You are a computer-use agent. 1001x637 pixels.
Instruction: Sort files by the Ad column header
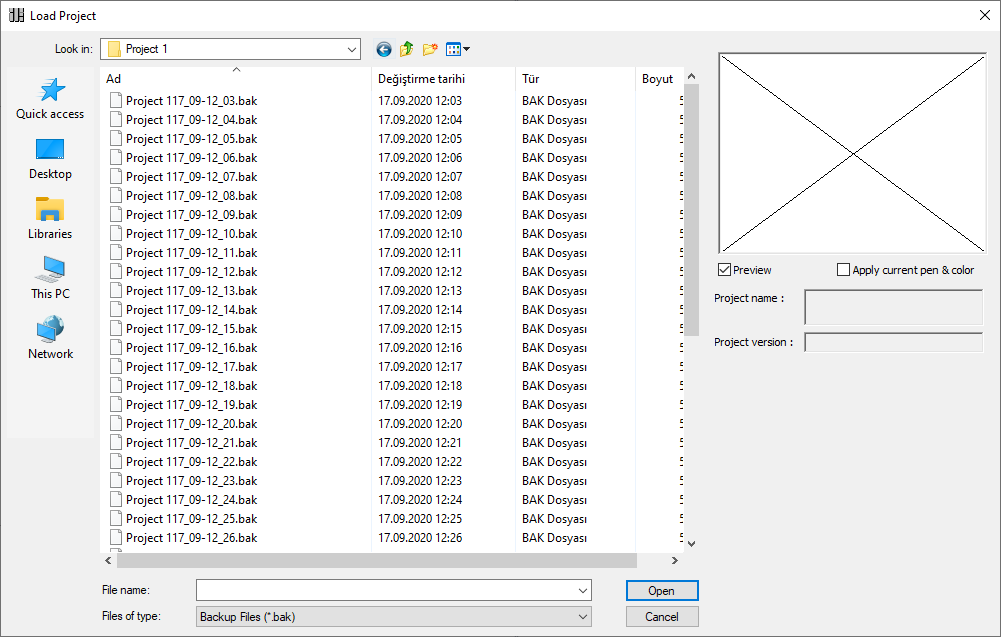[x=236, y=79]
